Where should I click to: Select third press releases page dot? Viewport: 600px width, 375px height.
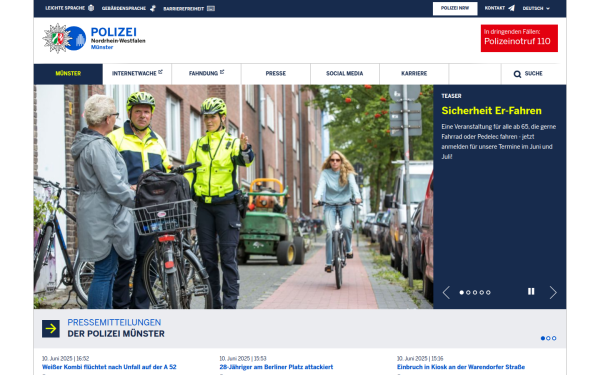[554, 338]
